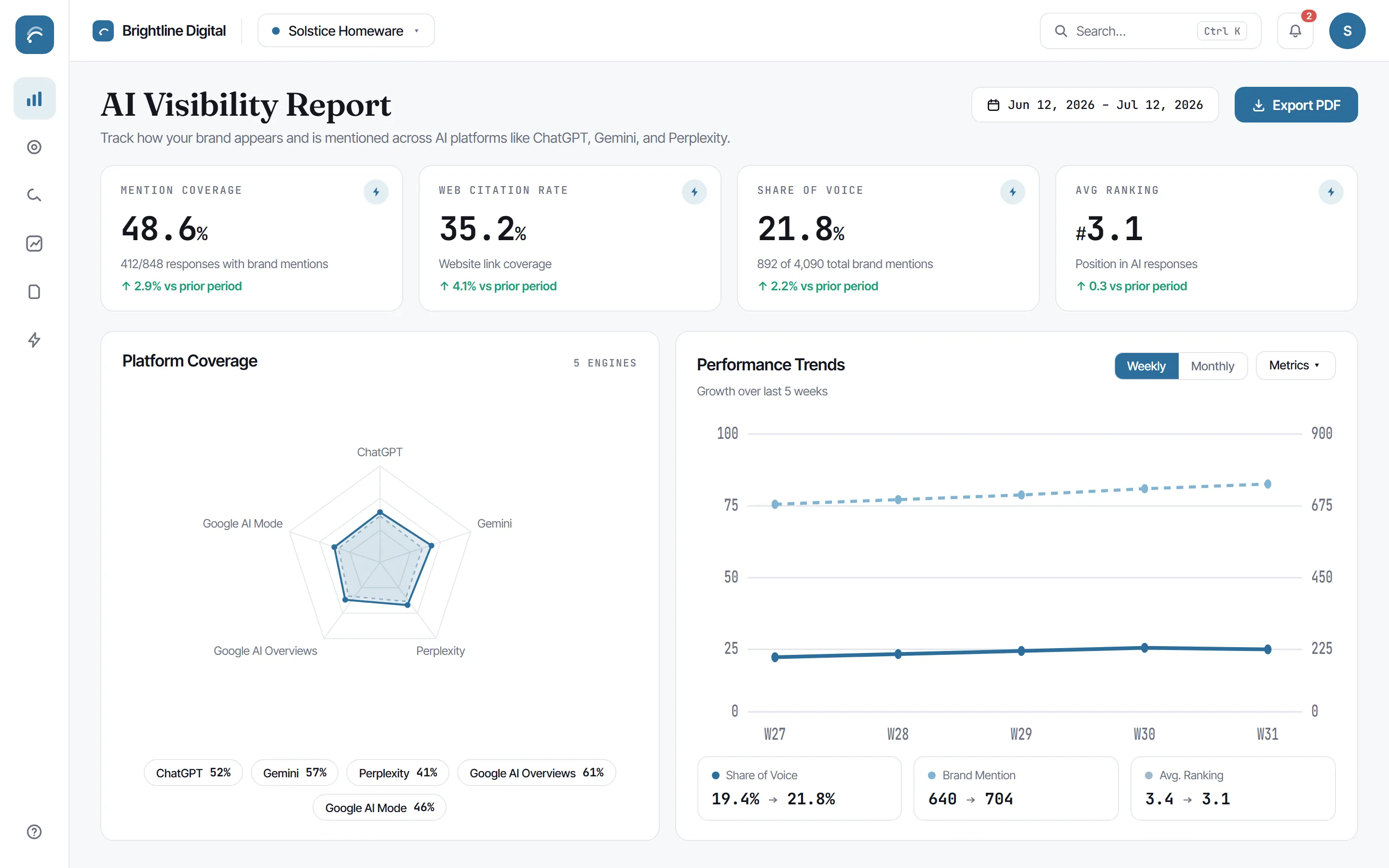This screenshot has height=868, width=1389.
Task: Open the trend chart sidebar icon
Action: tap(34, 244)
